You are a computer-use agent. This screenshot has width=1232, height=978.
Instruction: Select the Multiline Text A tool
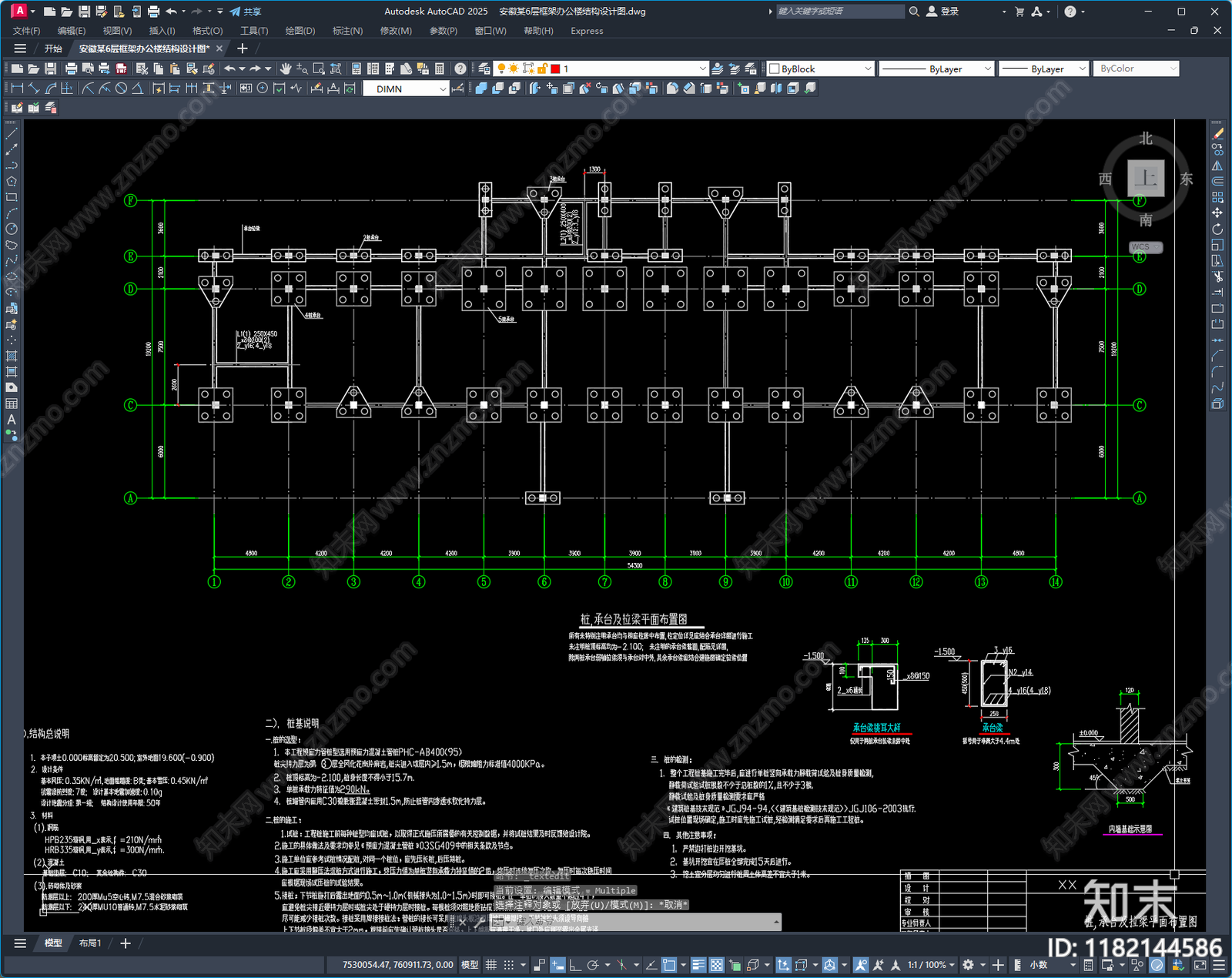pyautogui.click(x=12, y=420)
